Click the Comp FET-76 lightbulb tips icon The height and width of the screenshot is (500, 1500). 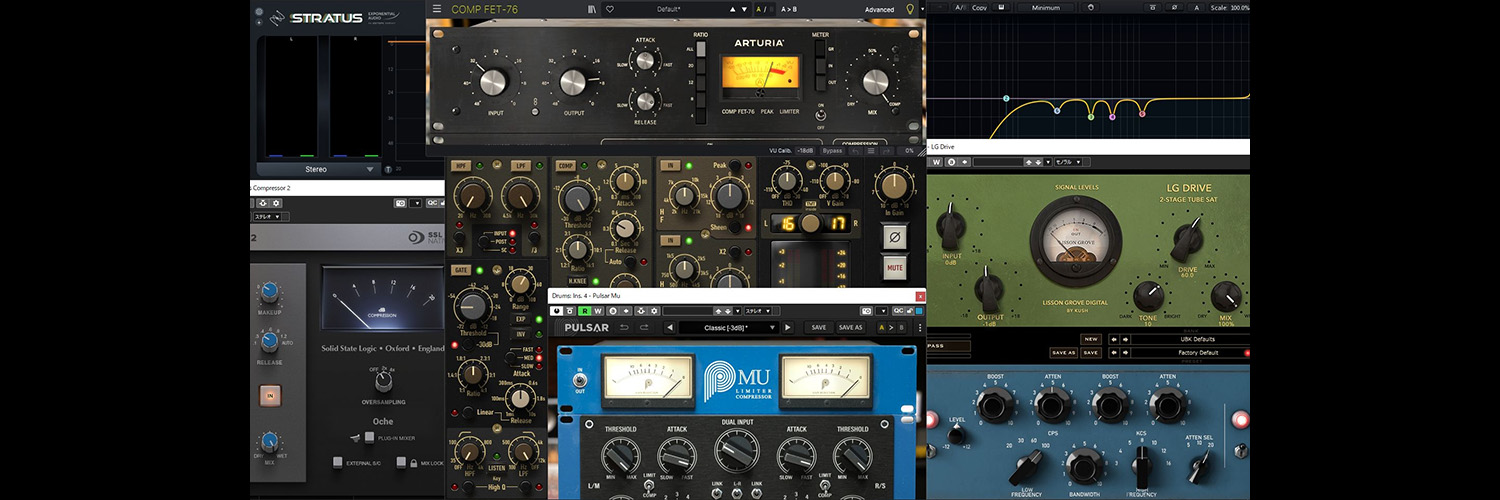(x=909, y=9)
